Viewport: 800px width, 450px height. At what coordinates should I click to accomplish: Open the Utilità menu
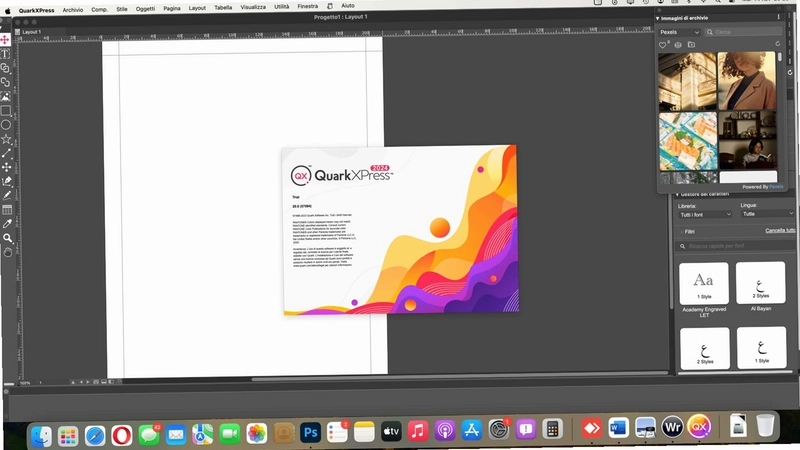282,7
